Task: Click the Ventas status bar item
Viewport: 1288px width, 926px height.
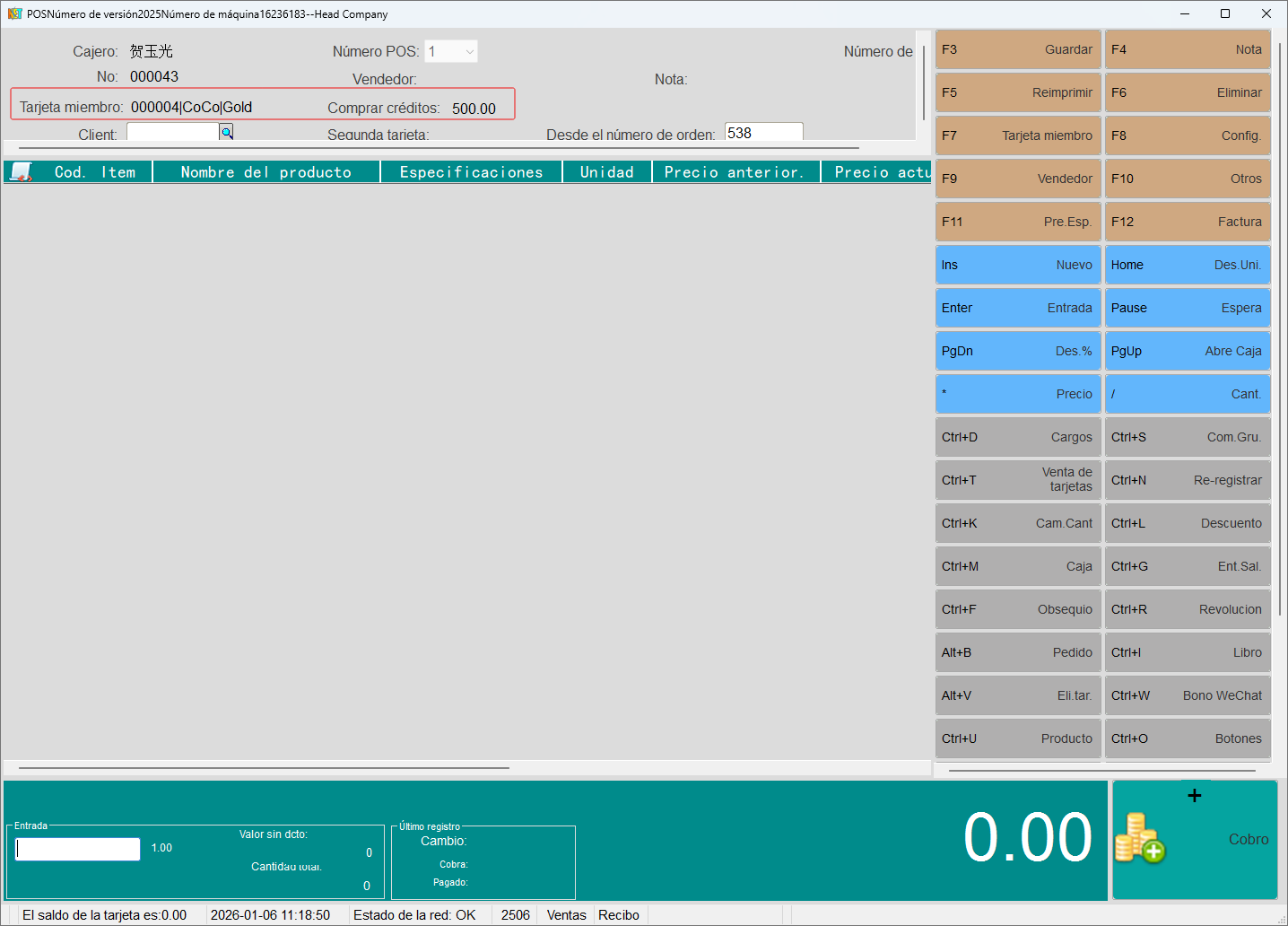Action: (566, 915)
